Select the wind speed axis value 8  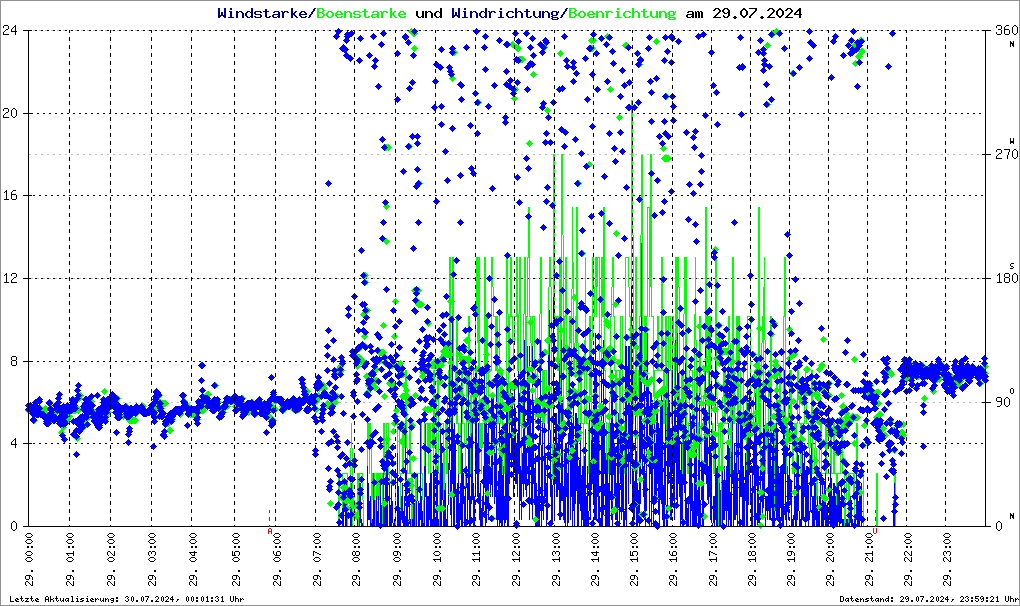(x=14, y=361)
